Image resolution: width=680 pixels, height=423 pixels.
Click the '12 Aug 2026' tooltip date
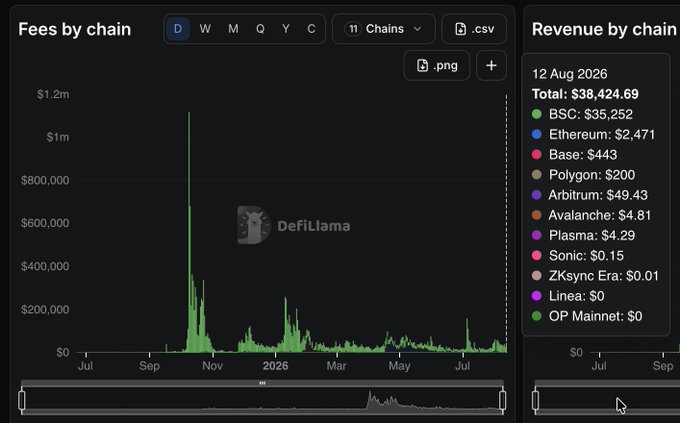point(569,74)
